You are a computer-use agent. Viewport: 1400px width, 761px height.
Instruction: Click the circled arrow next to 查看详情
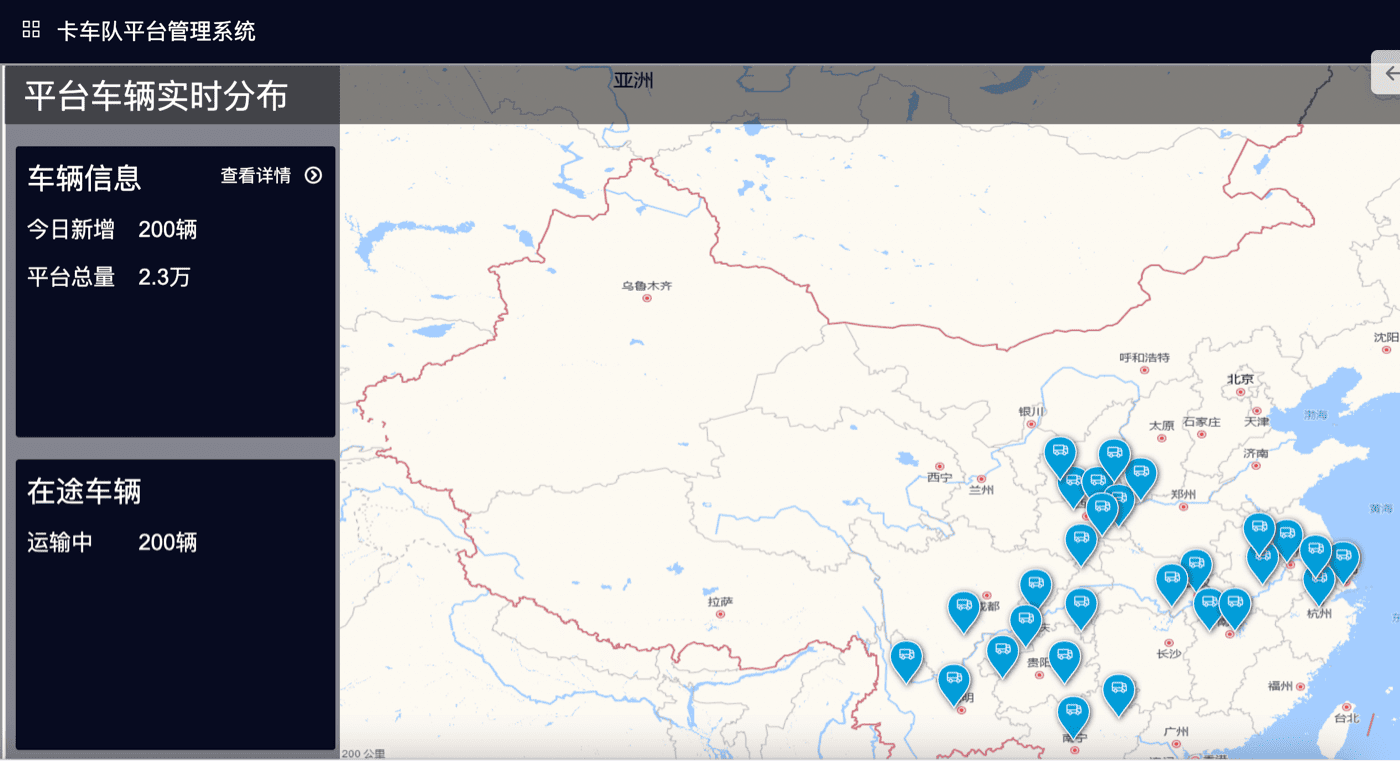click(313, 176)
